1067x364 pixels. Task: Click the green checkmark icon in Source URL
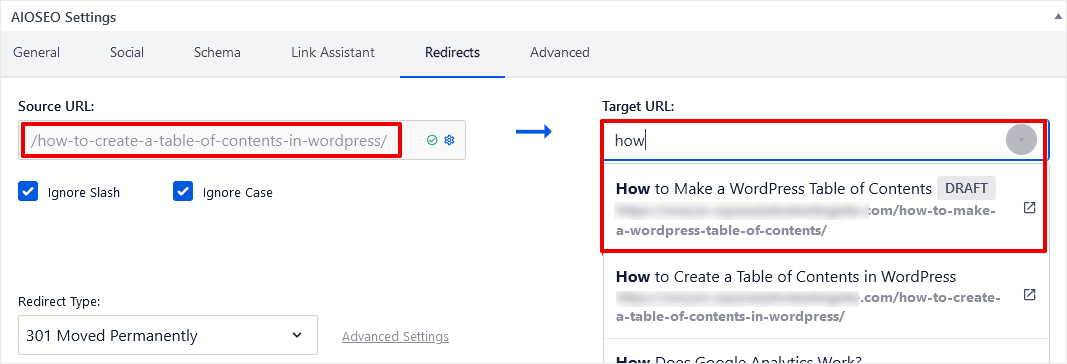[x=431, y=140]
